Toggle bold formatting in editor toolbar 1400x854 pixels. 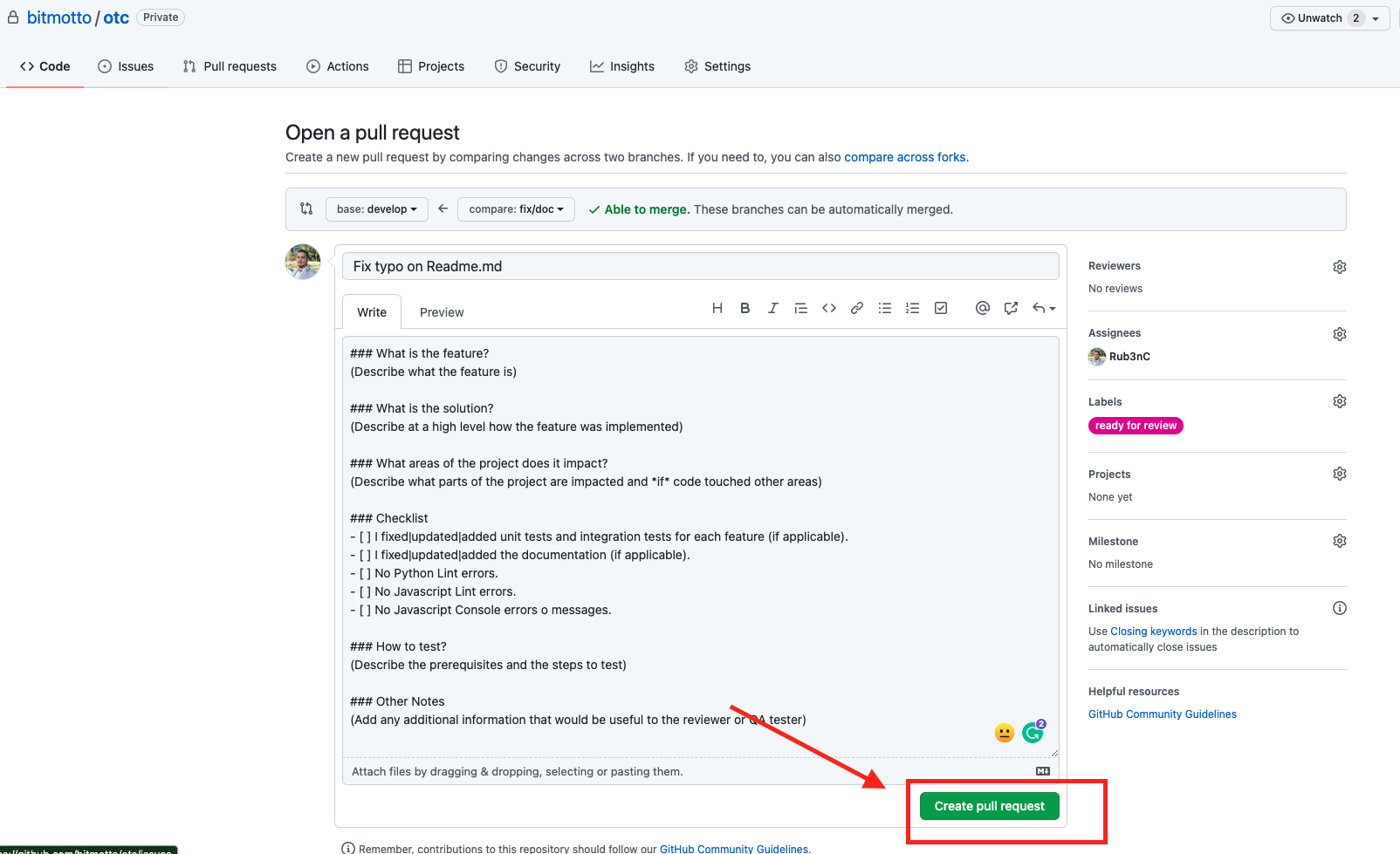tap(745, 308)
